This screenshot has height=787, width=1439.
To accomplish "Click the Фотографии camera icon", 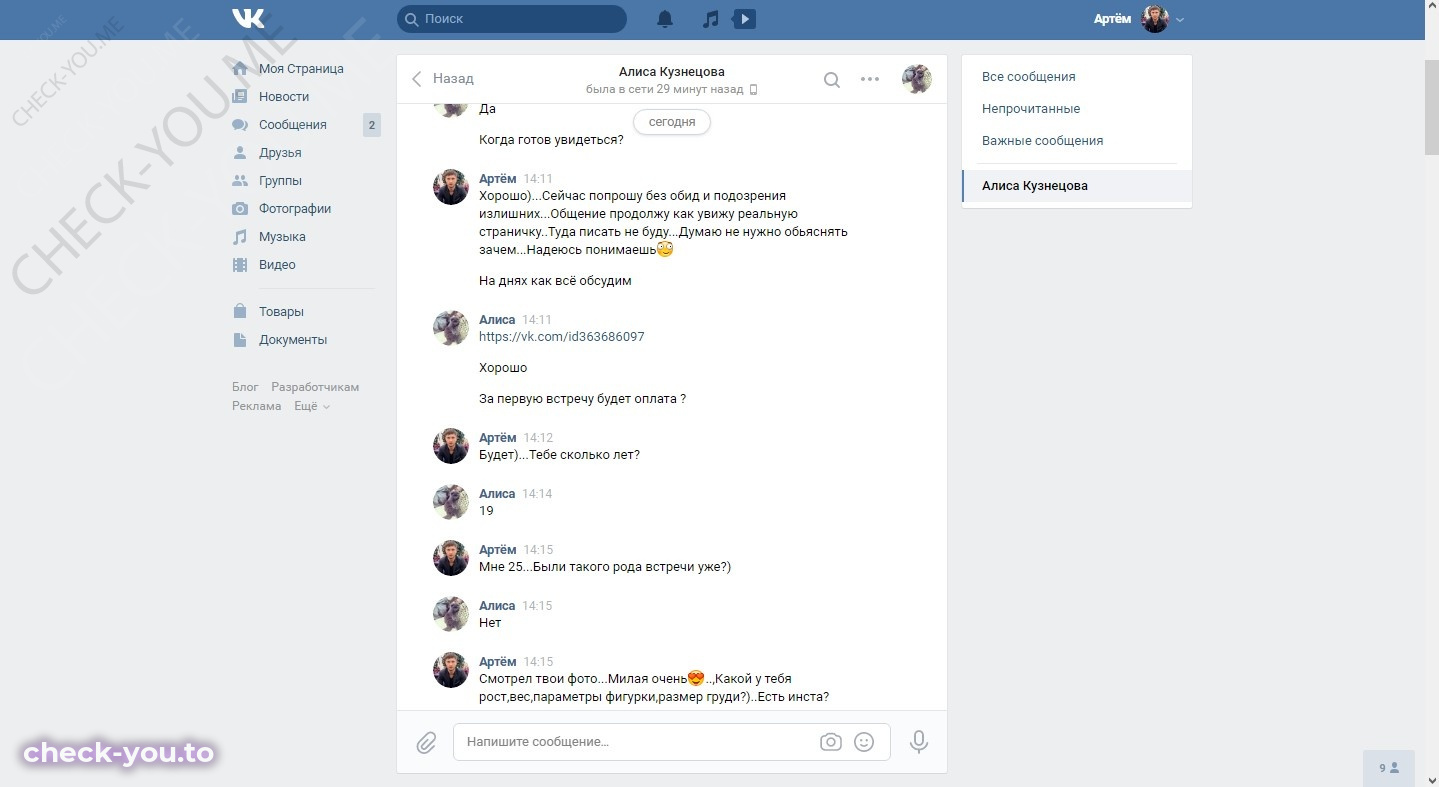I will [x=240, y=209].
